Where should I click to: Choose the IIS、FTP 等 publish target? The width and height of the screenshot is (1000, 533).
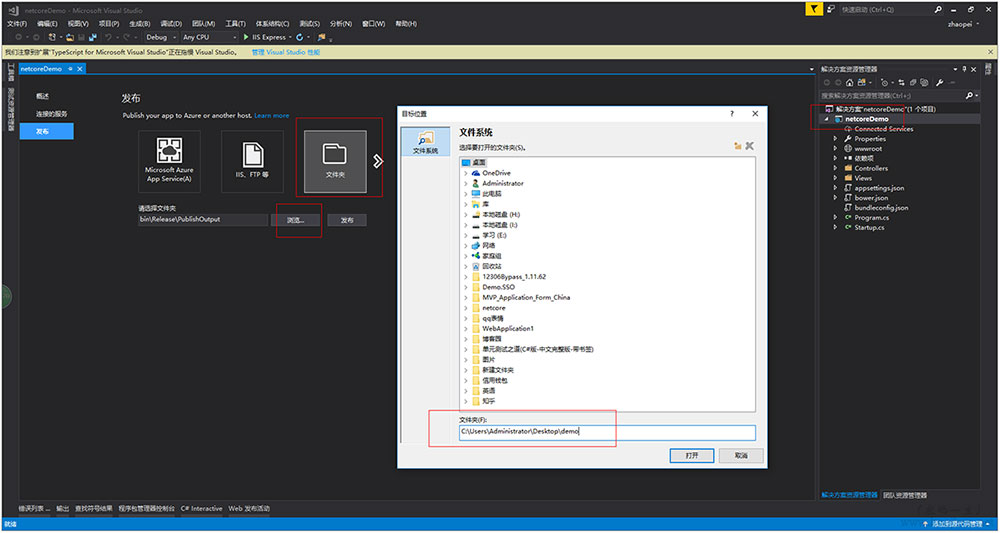253,161
